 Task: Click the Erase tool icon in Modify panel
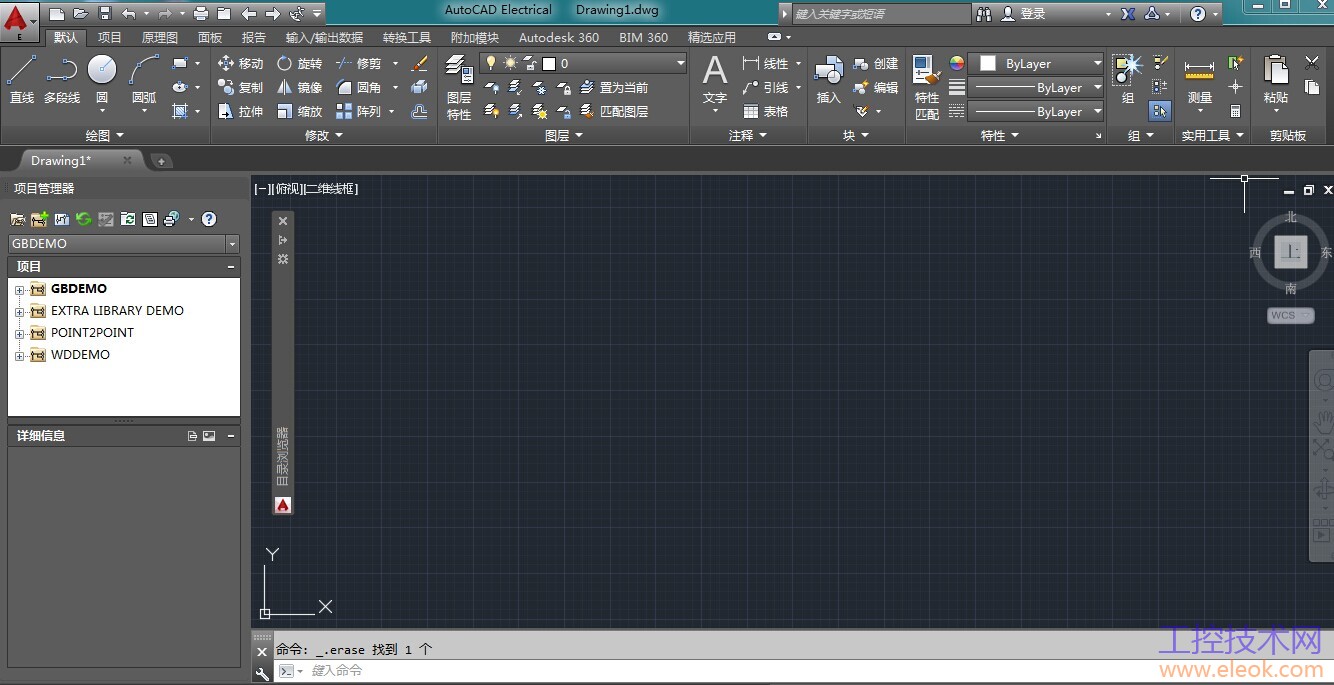point(420,63)
